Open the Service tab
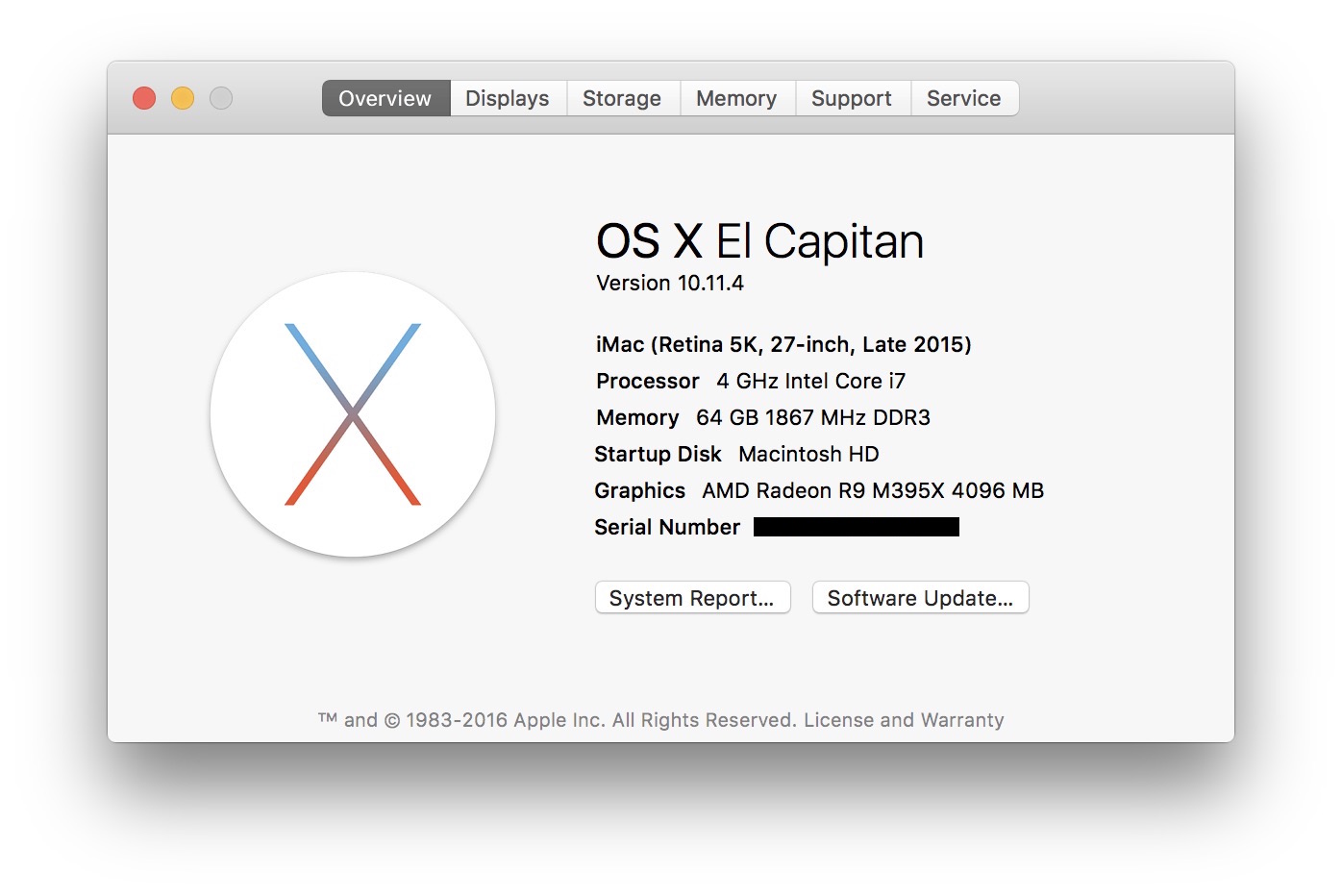1342x896 pixels. [964, 98]
